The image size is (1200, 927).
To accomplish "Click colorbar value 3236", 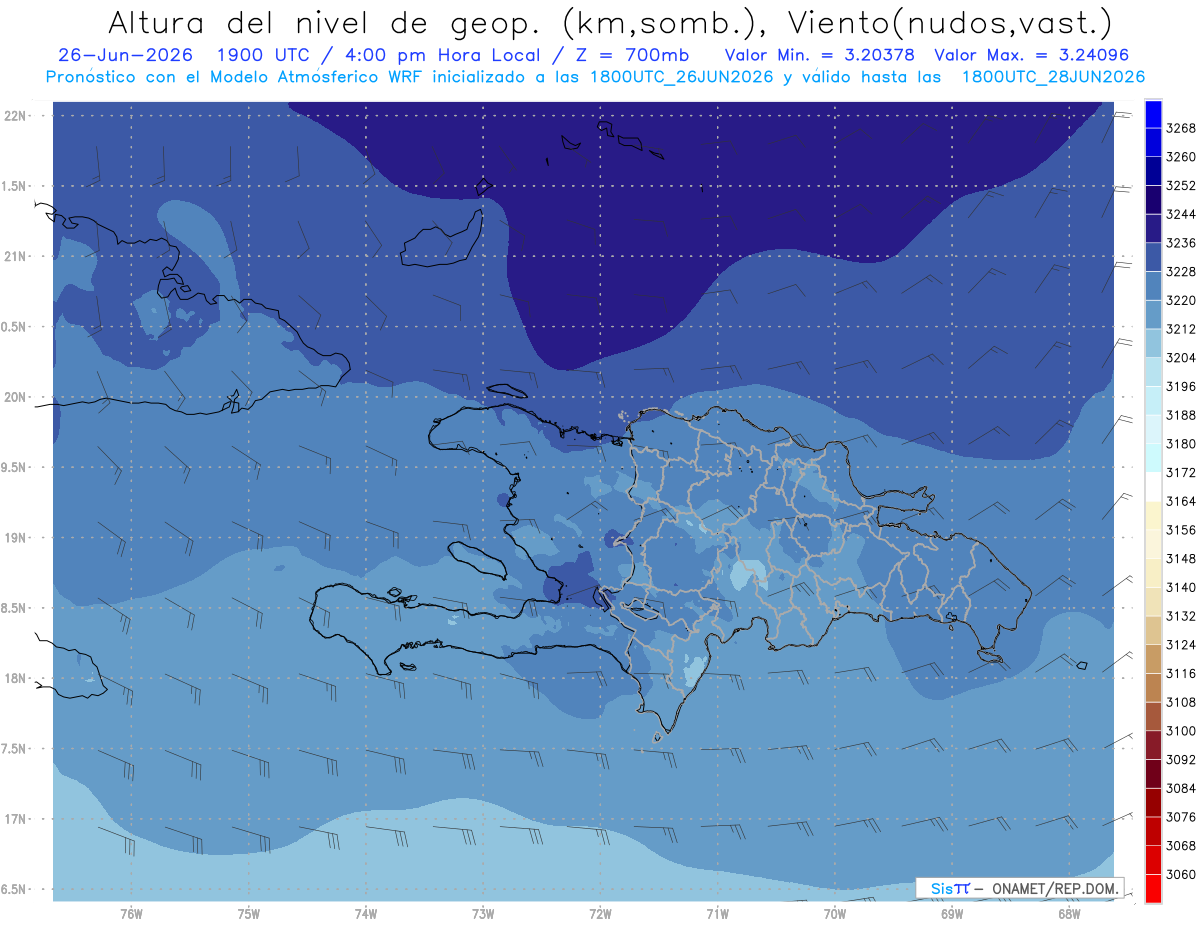I will (1181, 243).
